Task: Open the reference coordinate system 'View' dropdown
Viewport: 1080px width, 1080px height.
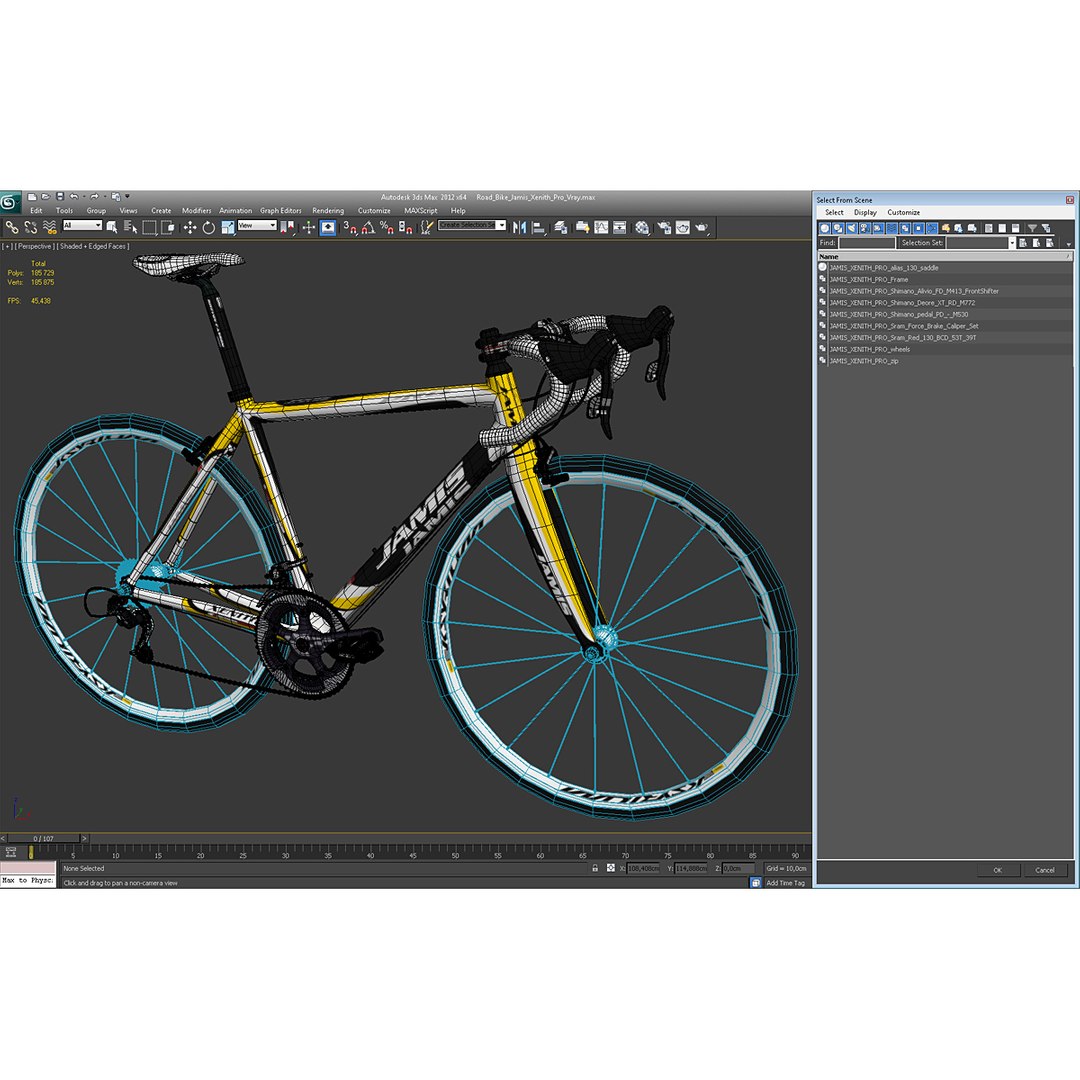Action: click(257, 225)
